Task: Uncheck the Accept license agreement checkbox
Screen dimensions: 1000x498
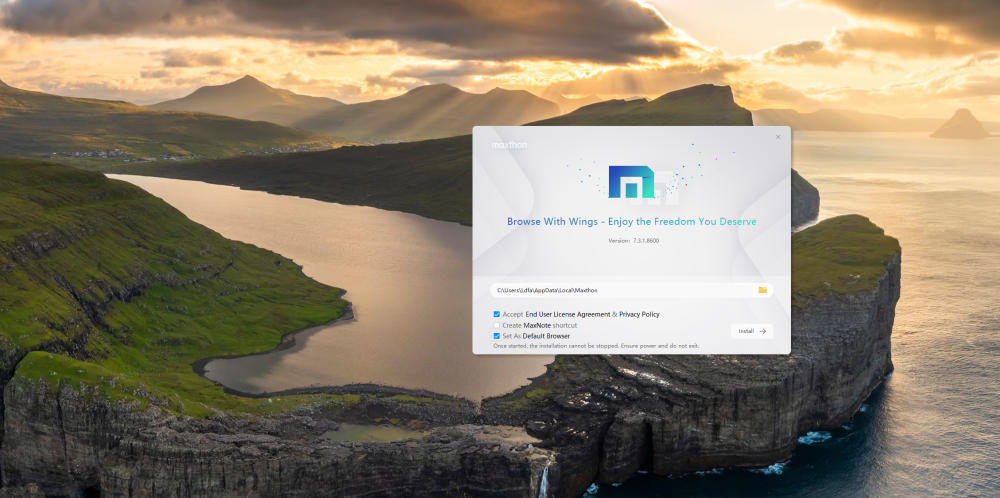Action: click(x=497, y=314)
